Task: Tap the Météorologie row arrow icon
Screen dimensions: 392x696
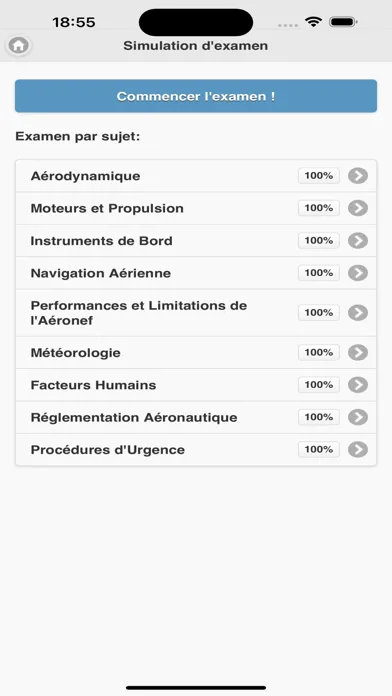Action: 358,352
